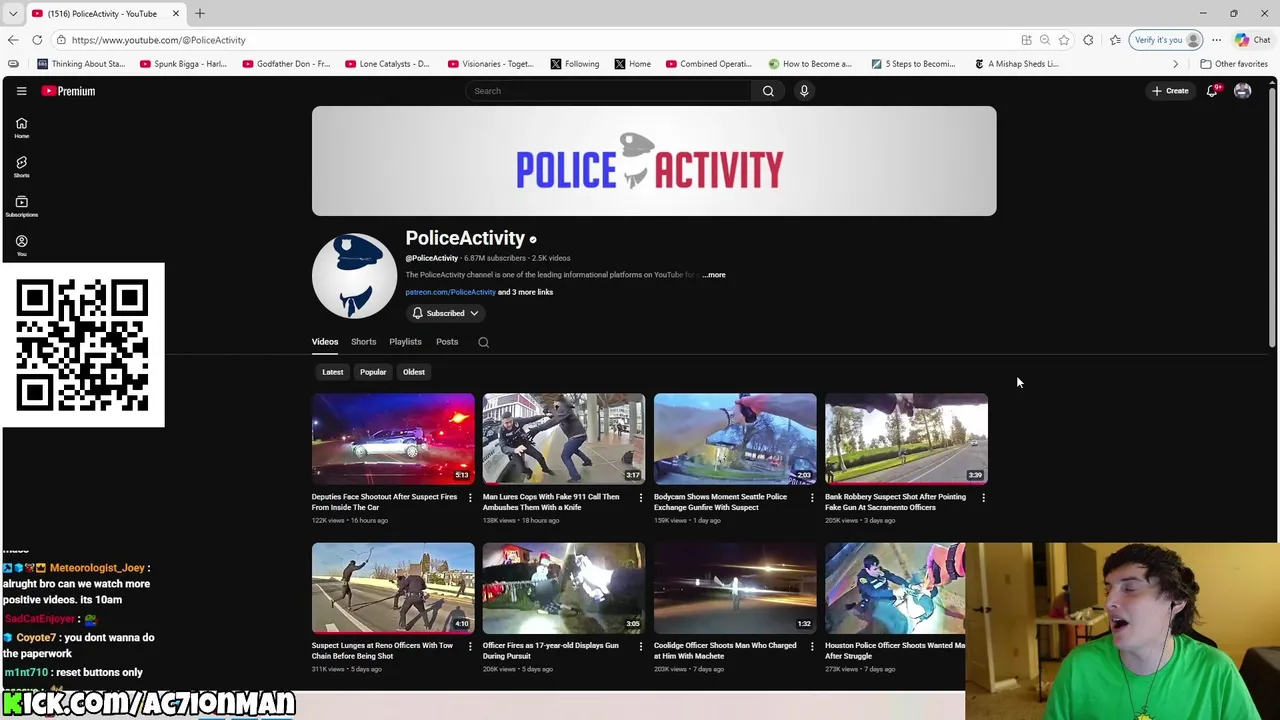This screenshot has height=720, width=1280.
Task: Switch to the Shorts channel tab
Action: pyautogui.click(x=364, y=342)
